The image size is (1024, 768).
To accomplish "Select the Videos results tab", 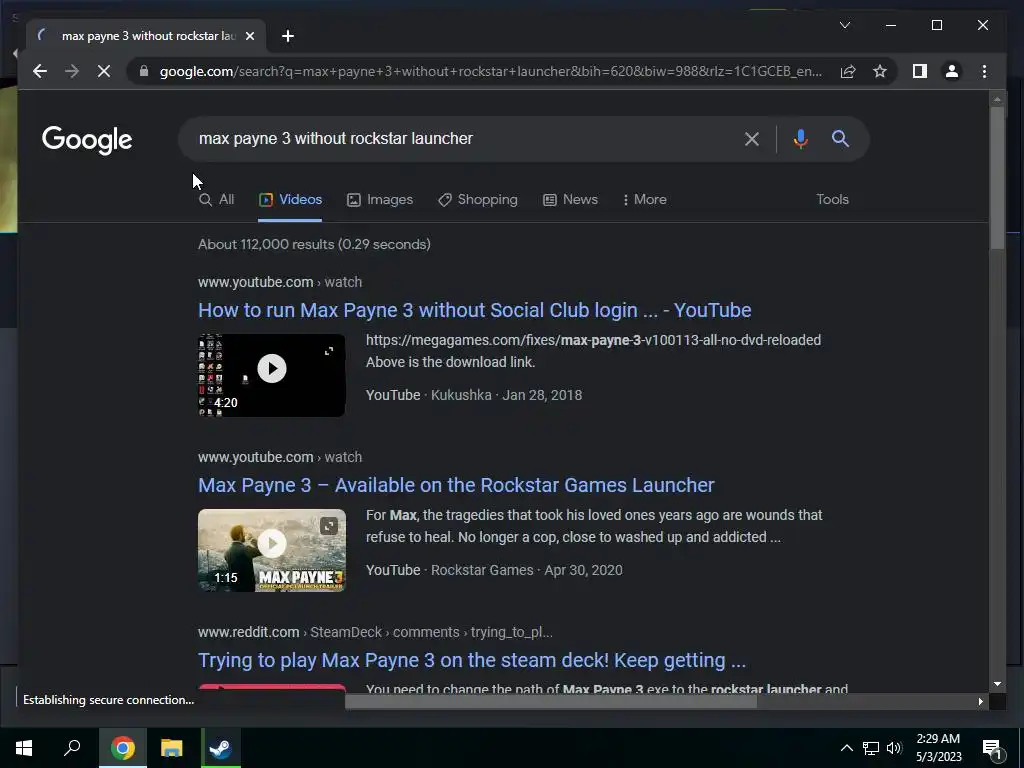I will click(x=290, y=200).
